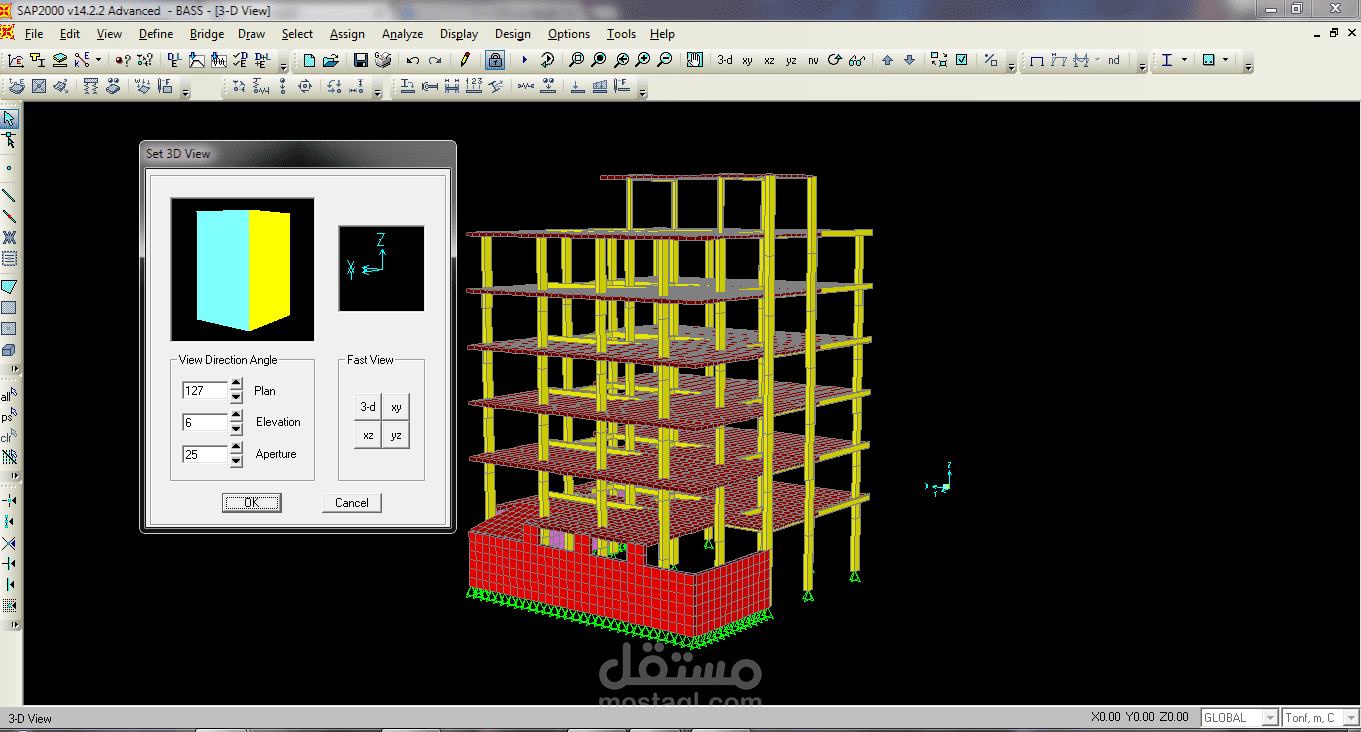Select Draw Rectangular Area tool
1361x732 pixels.
pyautogui.click(x=10, y=308)
